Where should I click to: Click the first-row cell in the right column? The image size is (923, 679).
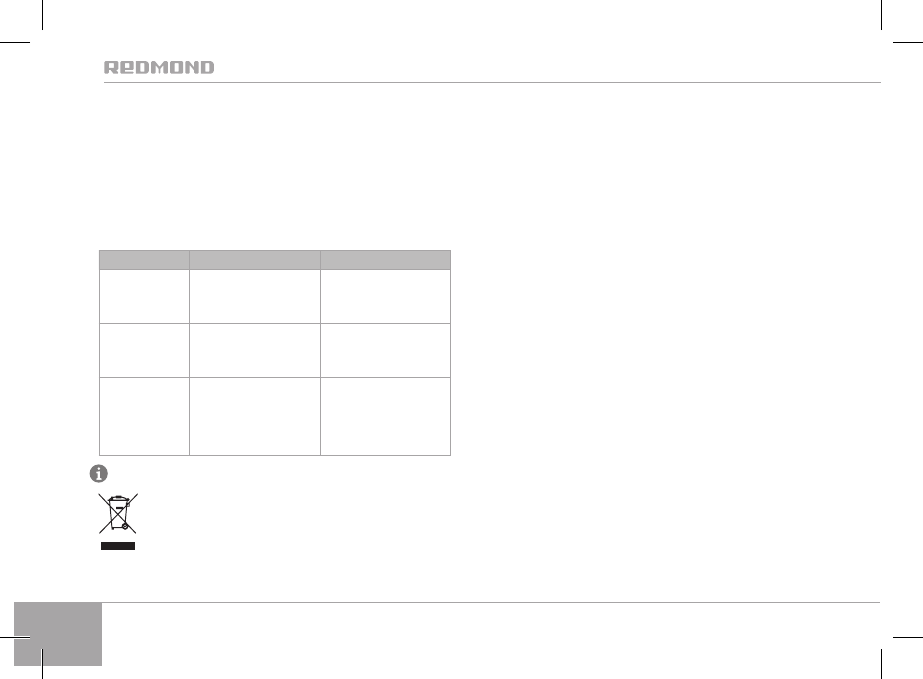point(386,295)
